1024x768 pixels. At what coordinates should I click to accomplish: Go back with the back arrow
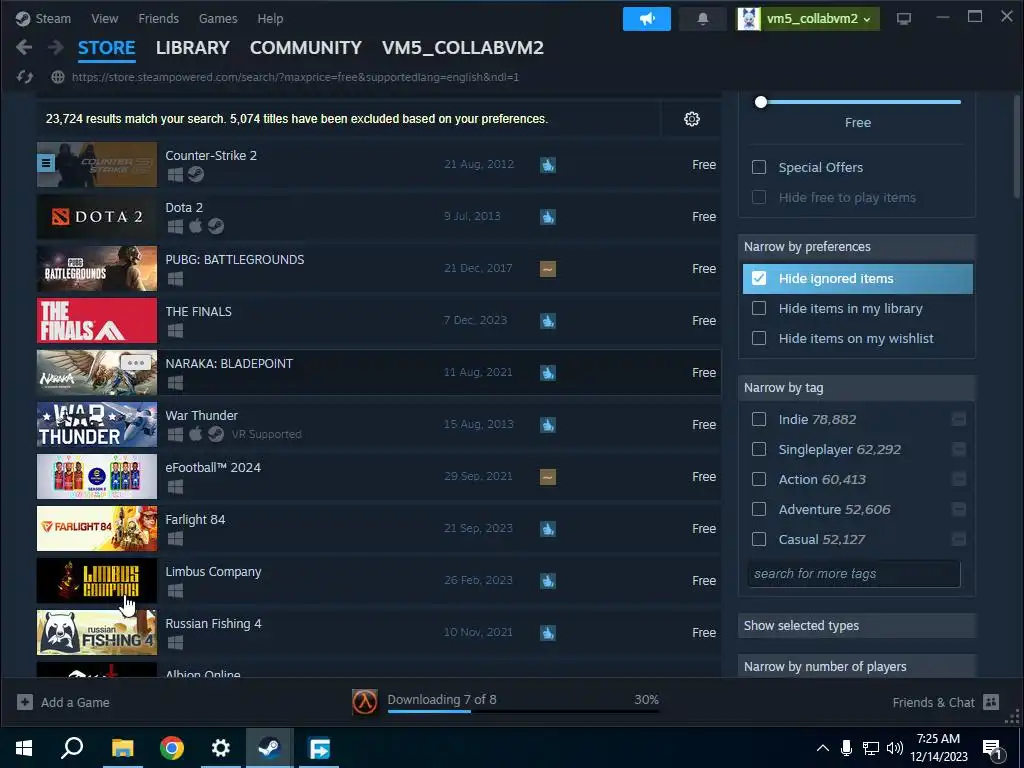tap(24, 47)
